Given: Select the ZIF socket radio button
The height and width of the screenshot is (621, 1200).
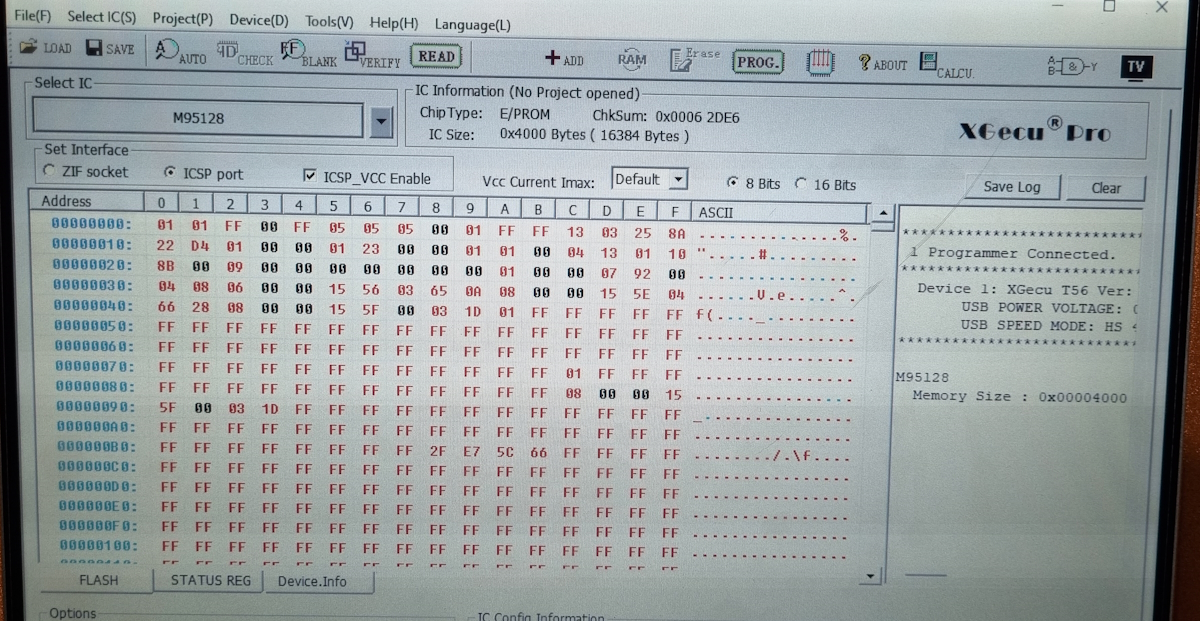Looking at the screenshot, I should click(50, 172).
